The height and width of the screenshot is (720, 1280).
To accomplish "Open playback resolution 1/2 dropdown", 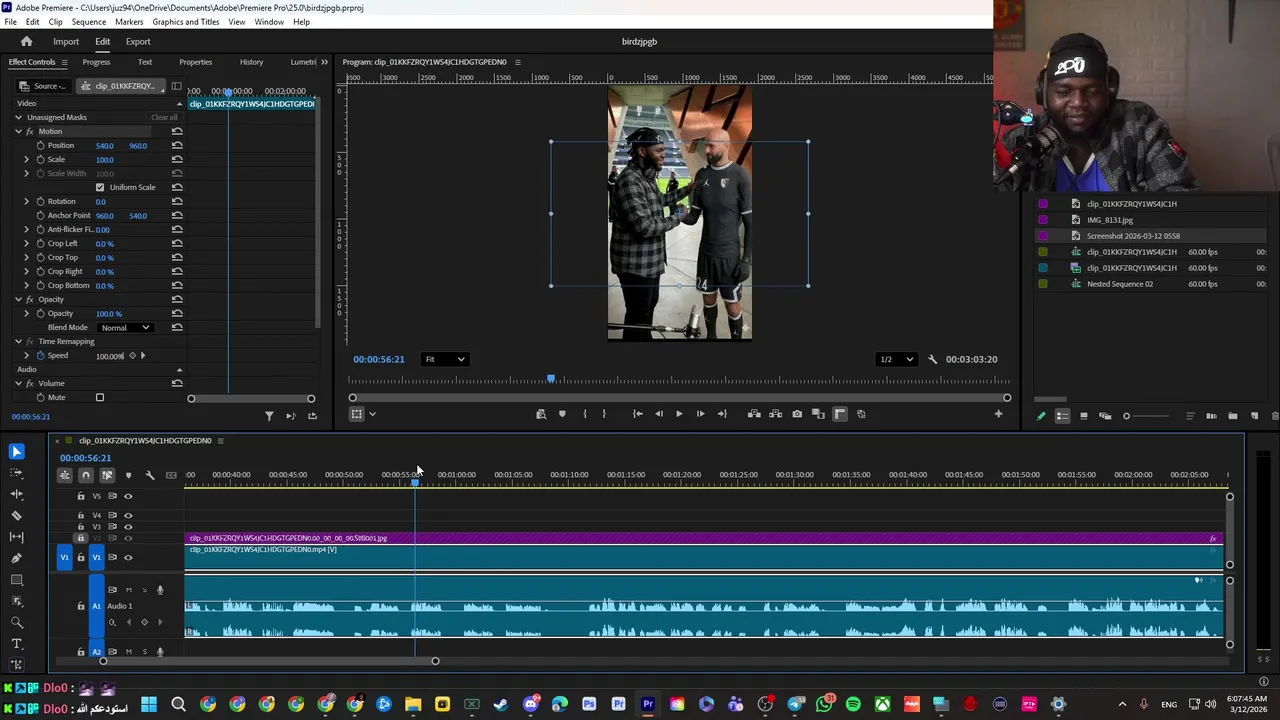I will coord(896,359).
